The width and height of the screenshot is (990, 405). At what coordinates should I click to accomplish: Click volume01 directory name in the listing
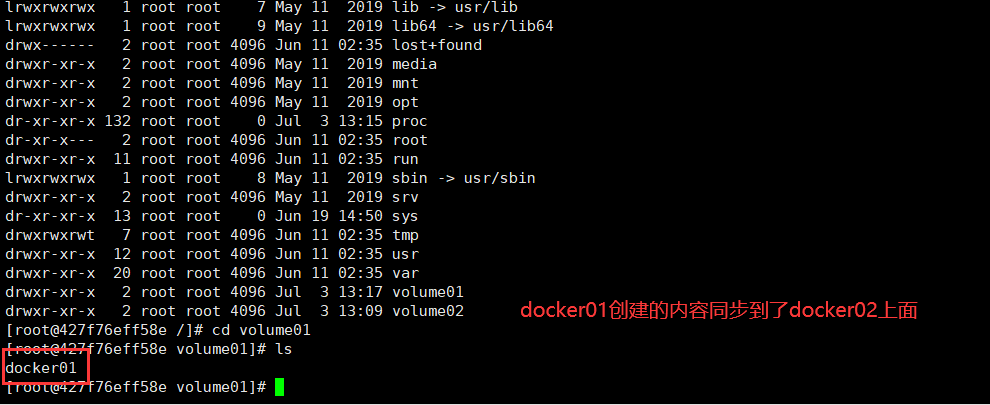(428, 292)
